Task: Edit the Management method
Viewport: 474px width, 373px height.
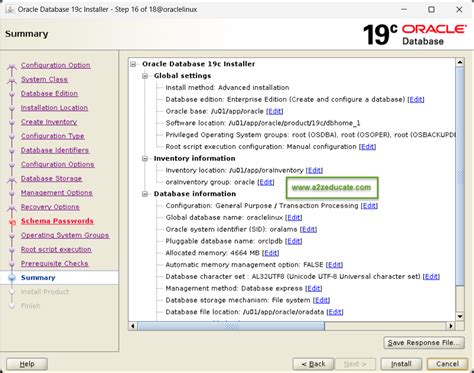Action: pyautogui.click(x=314, y=288)
